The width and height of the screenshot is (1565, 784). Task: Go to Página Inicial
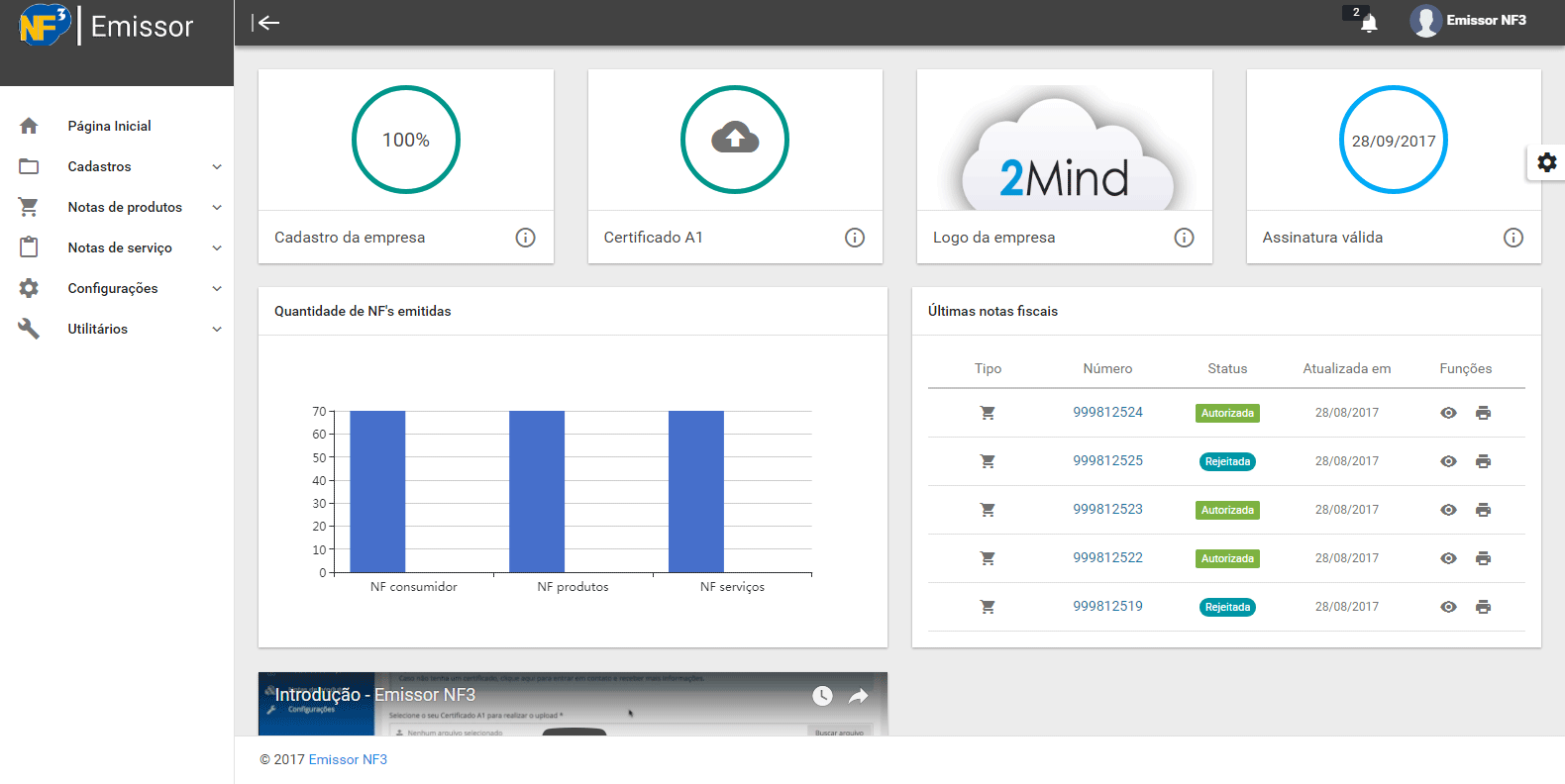(109, 126)
